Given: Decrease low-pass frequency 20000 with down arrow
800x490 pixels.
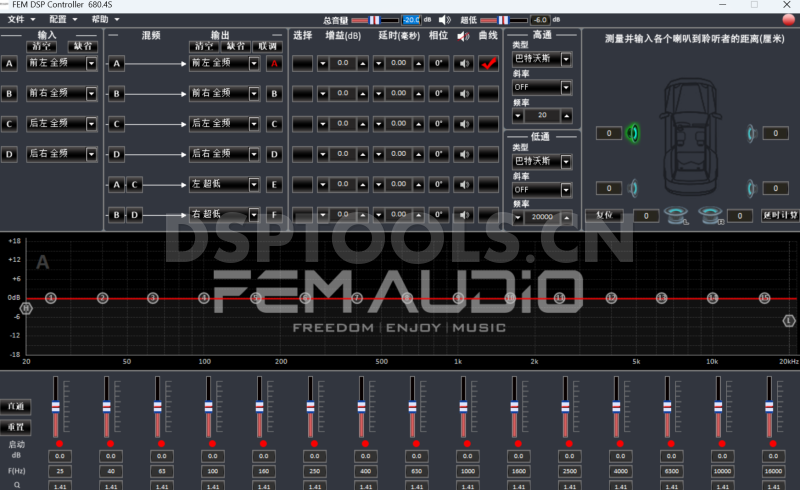Looking at the screenshot, I should point(518,217).
